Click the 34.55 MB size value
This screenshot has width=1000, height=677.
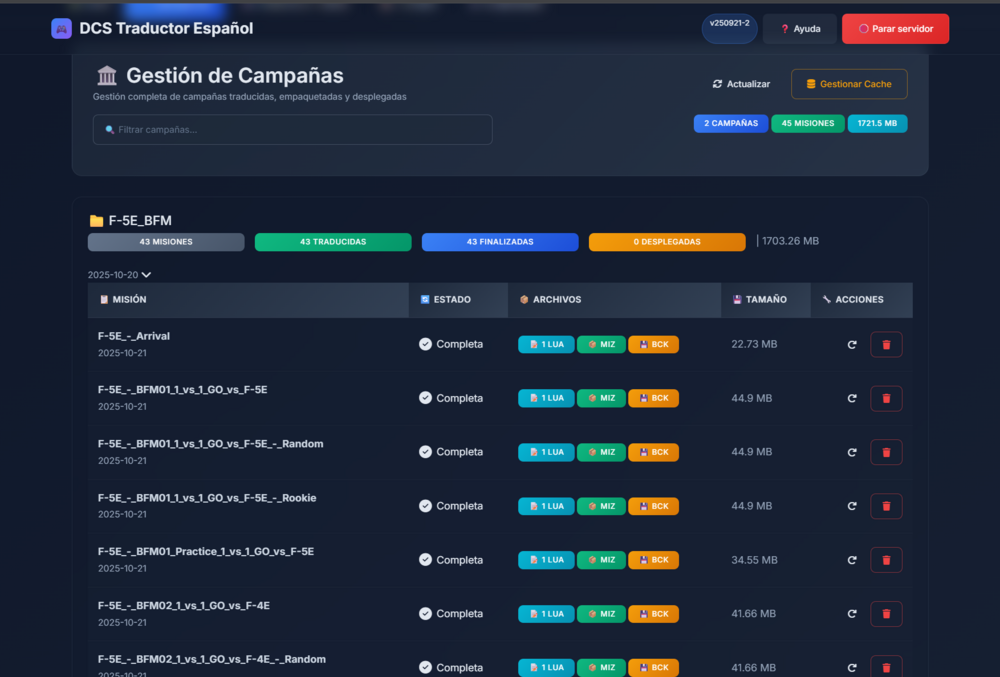coord(754,560)
